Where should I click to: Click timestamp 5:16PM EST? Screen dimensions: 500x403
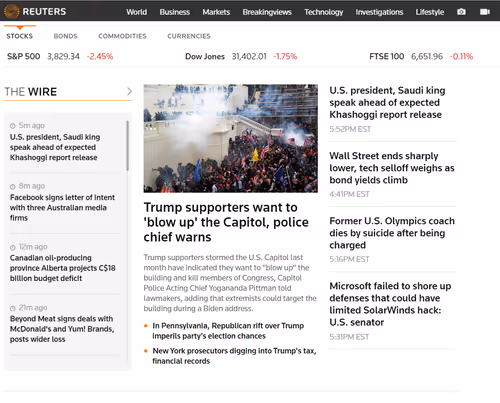pos(349,259)
